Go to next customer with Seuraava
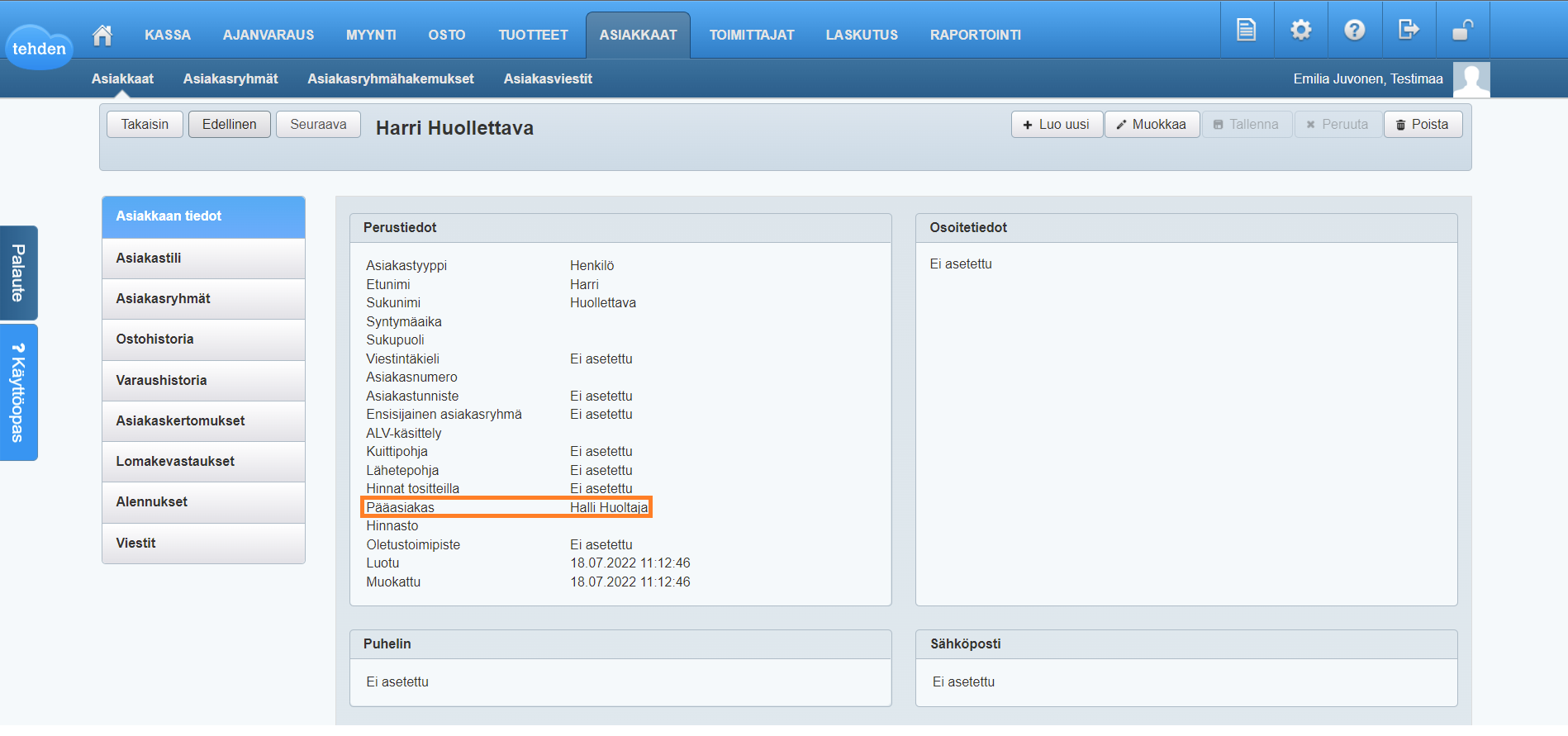This screenshot has height=736, width=1568. pos(318,124)
